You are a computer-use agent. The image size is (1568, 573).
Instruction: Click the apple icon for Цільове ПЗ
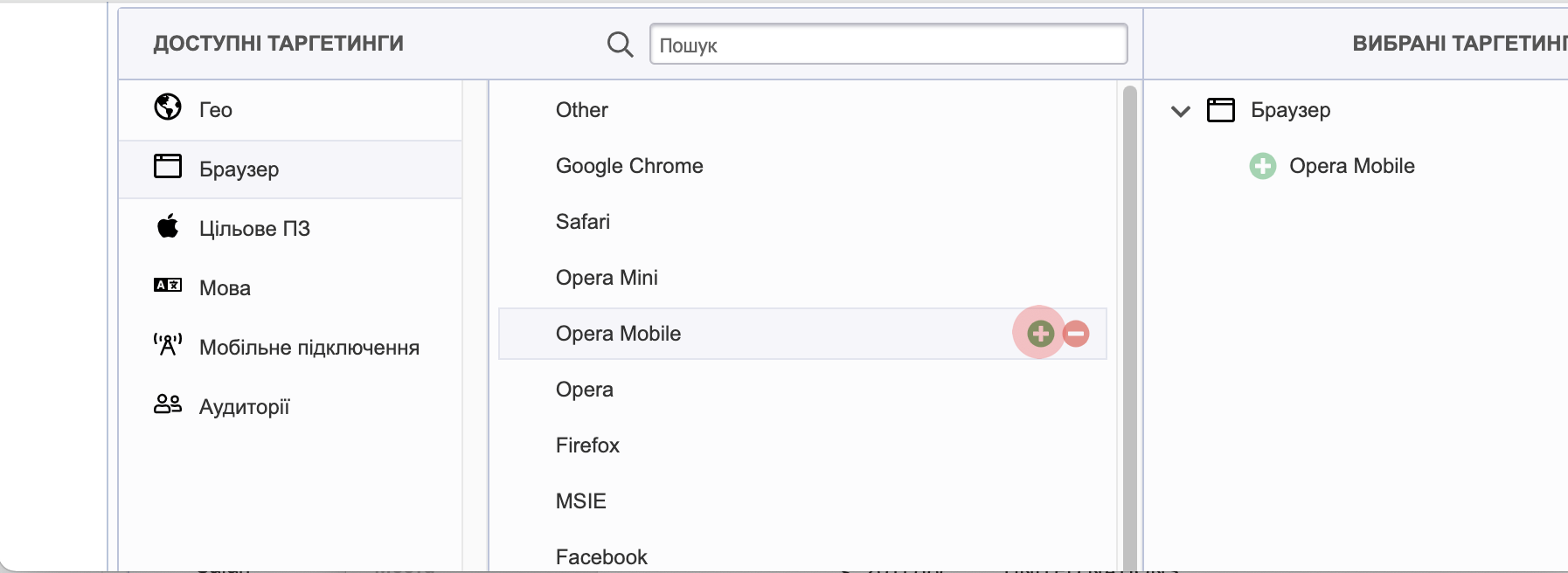[168, 226]
